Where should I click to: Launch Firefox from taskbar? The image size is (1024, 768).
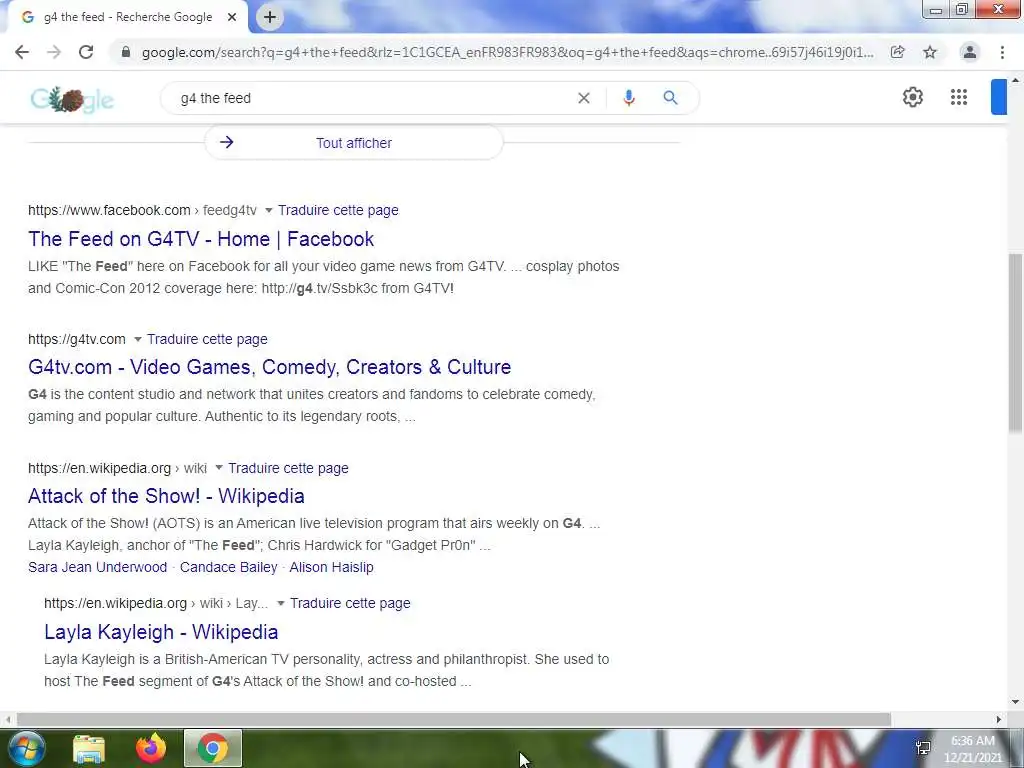pyautogui.click(x=151, y=748)
